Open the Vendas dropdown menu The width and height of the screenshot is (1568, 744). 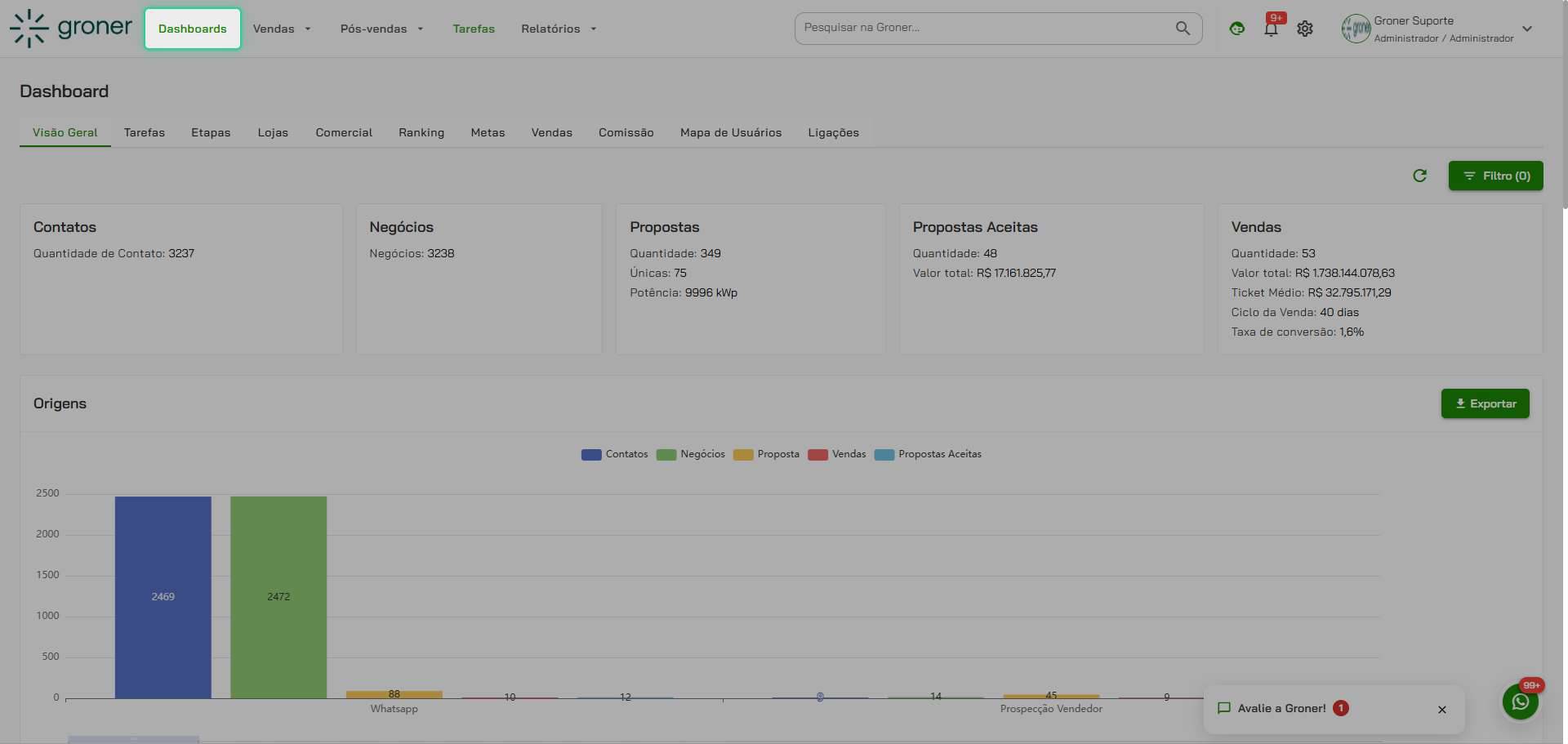(282, 29)
